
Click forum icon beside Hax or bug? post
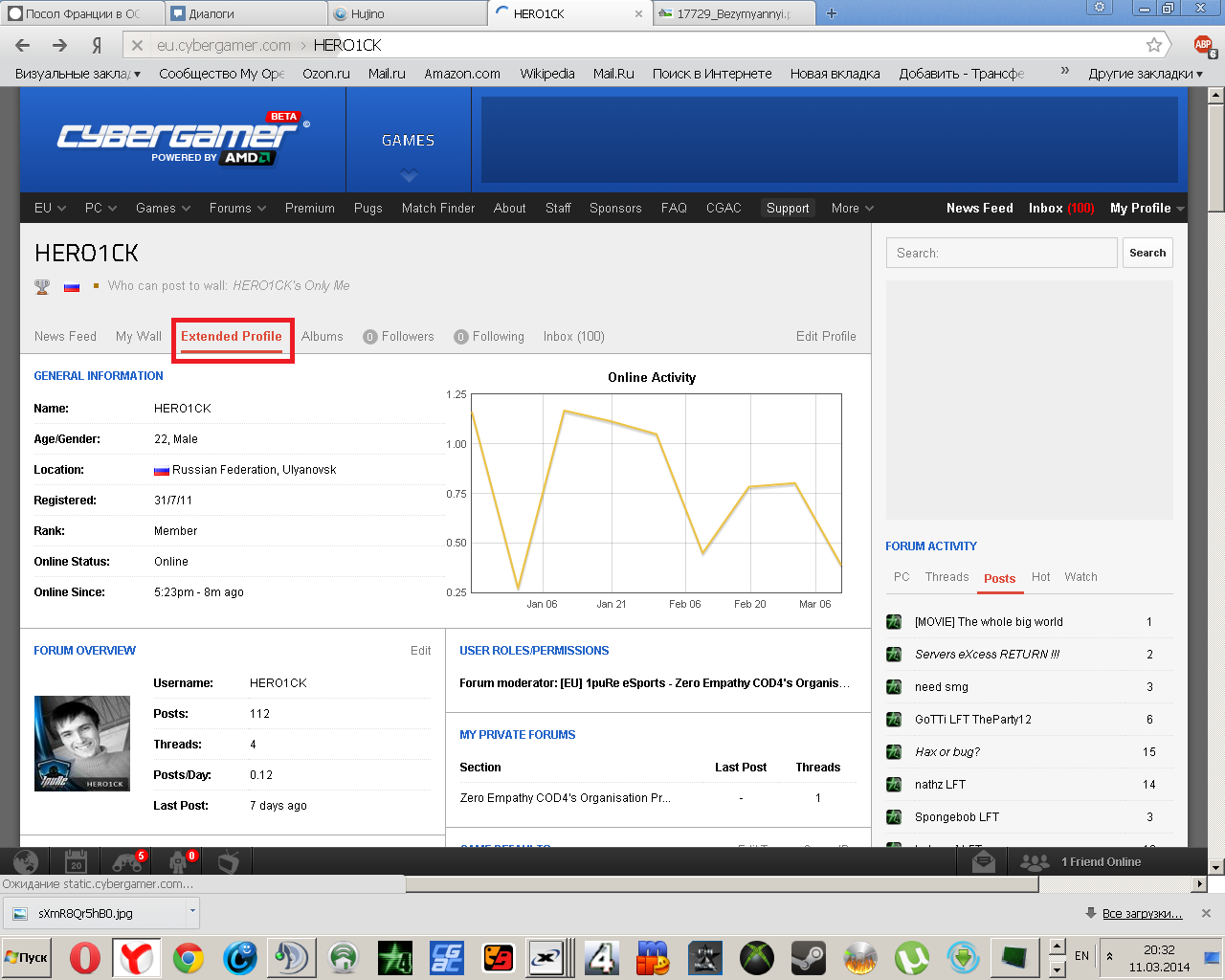pos(894,752)
